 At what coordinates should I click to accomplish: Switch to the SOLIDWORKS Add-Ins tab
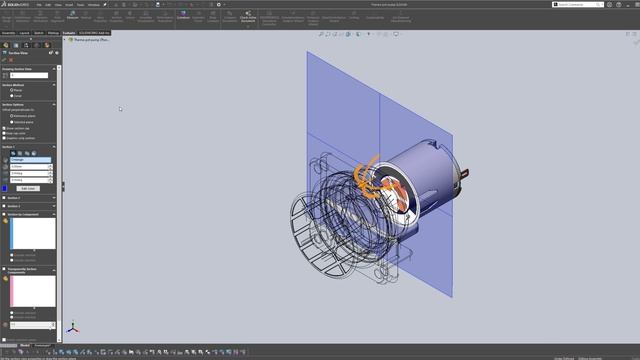tap(94, 33)
